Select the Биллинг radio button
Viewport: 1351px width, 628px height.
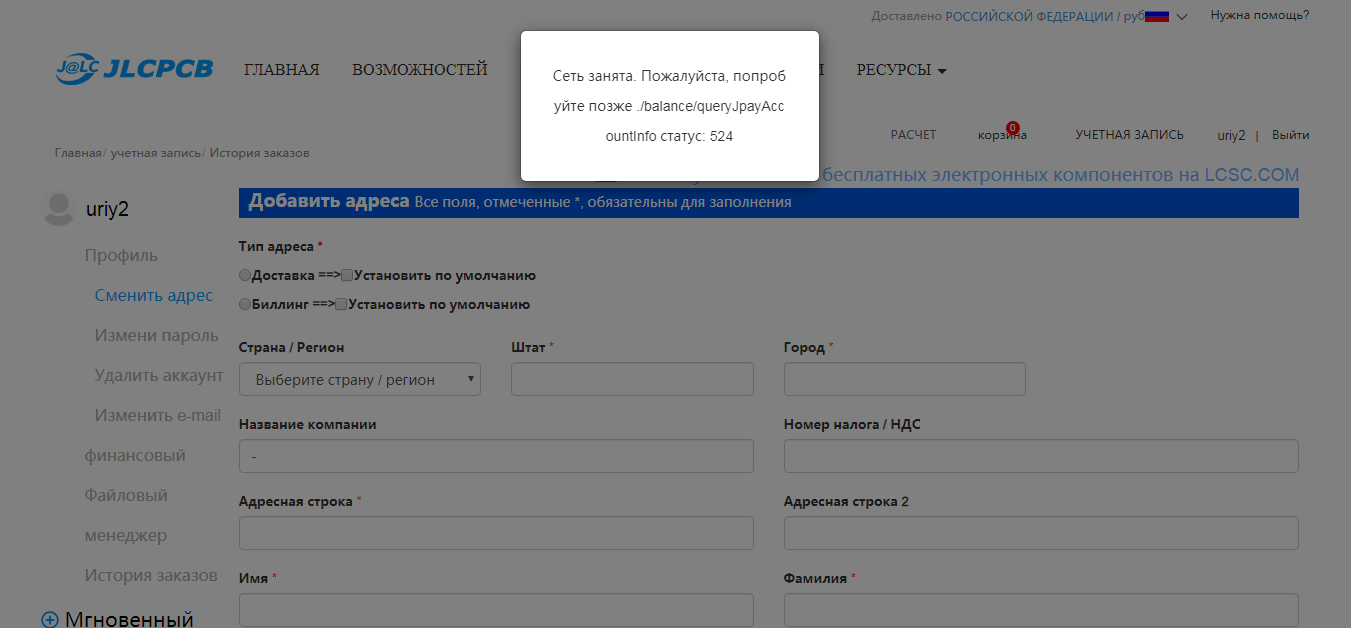245,304
